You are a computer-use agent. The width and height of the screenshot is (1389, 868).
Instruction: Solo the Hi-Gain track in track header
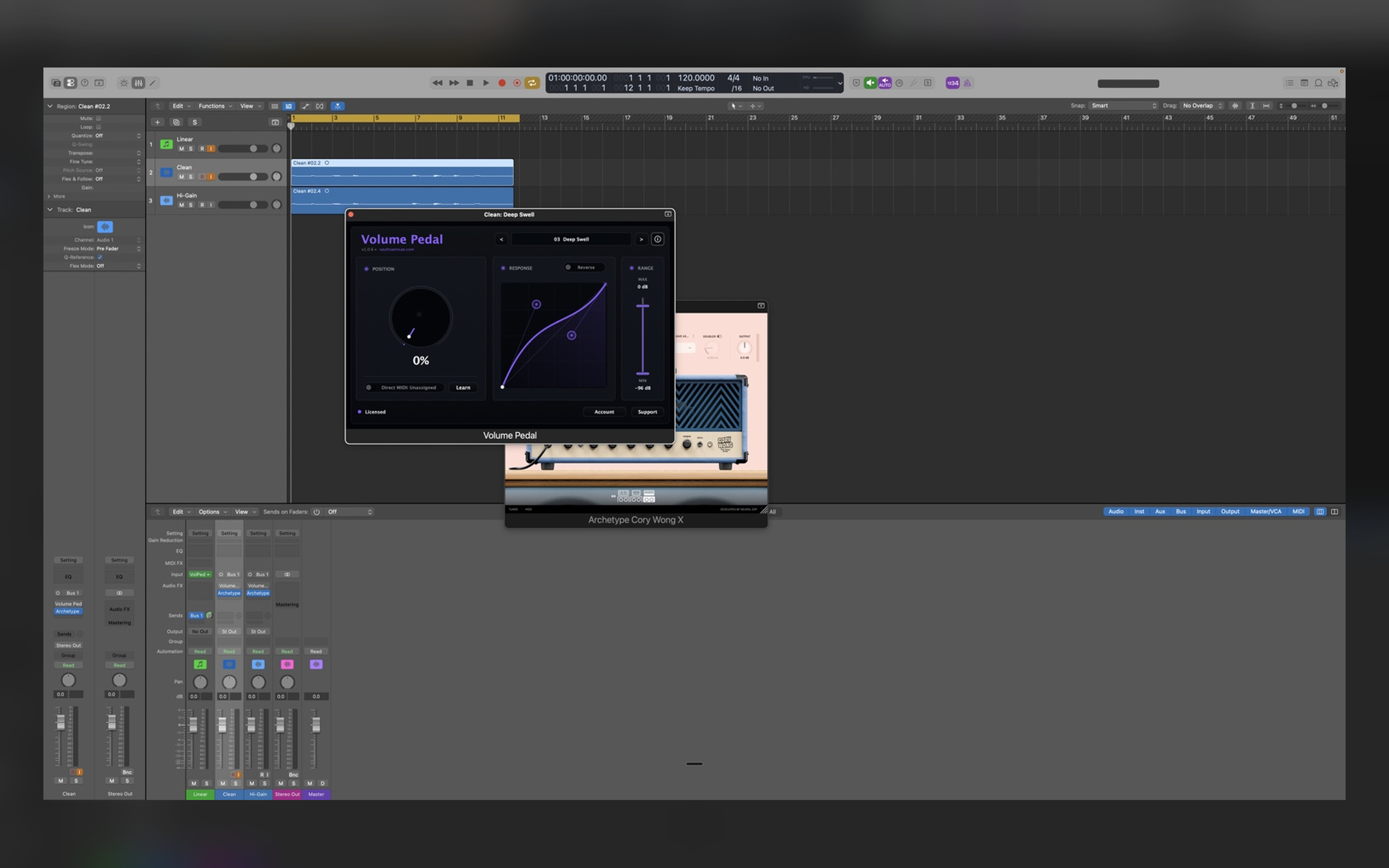click(191, 205)
